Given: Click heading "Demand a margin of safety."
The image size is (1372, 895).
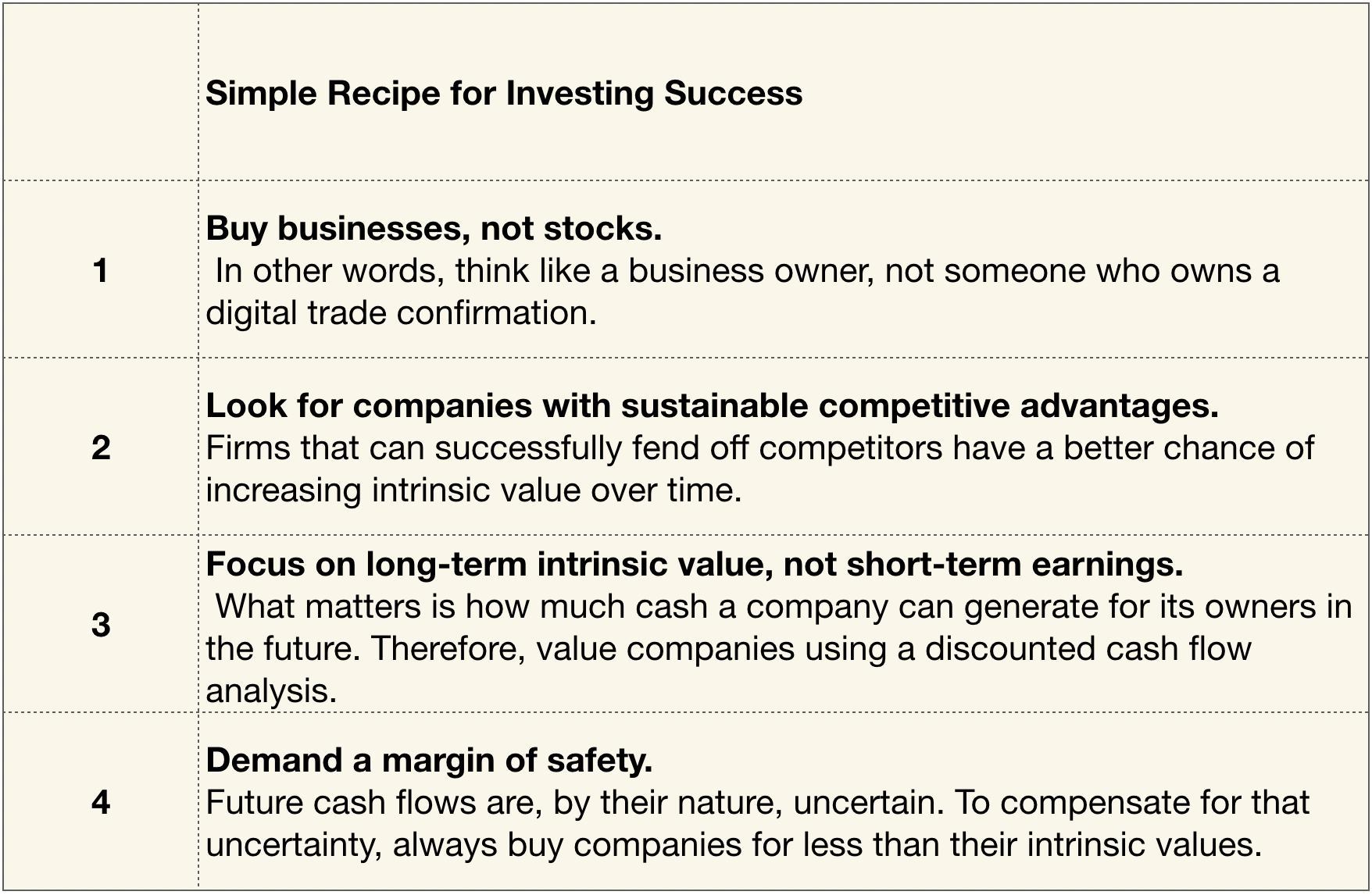Looking at the screenshot, I should 429,760.
